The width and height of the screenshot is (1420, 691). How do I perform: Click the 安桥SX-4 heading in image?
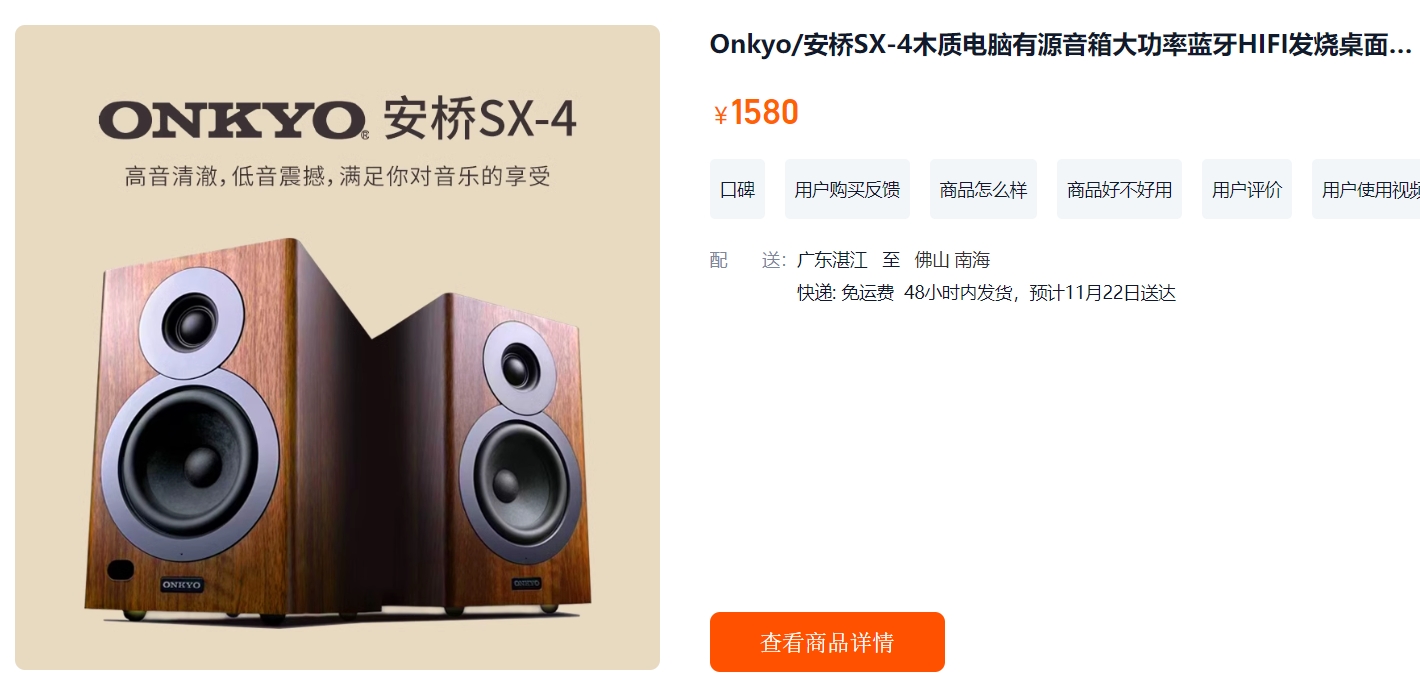tap(481, 119)
